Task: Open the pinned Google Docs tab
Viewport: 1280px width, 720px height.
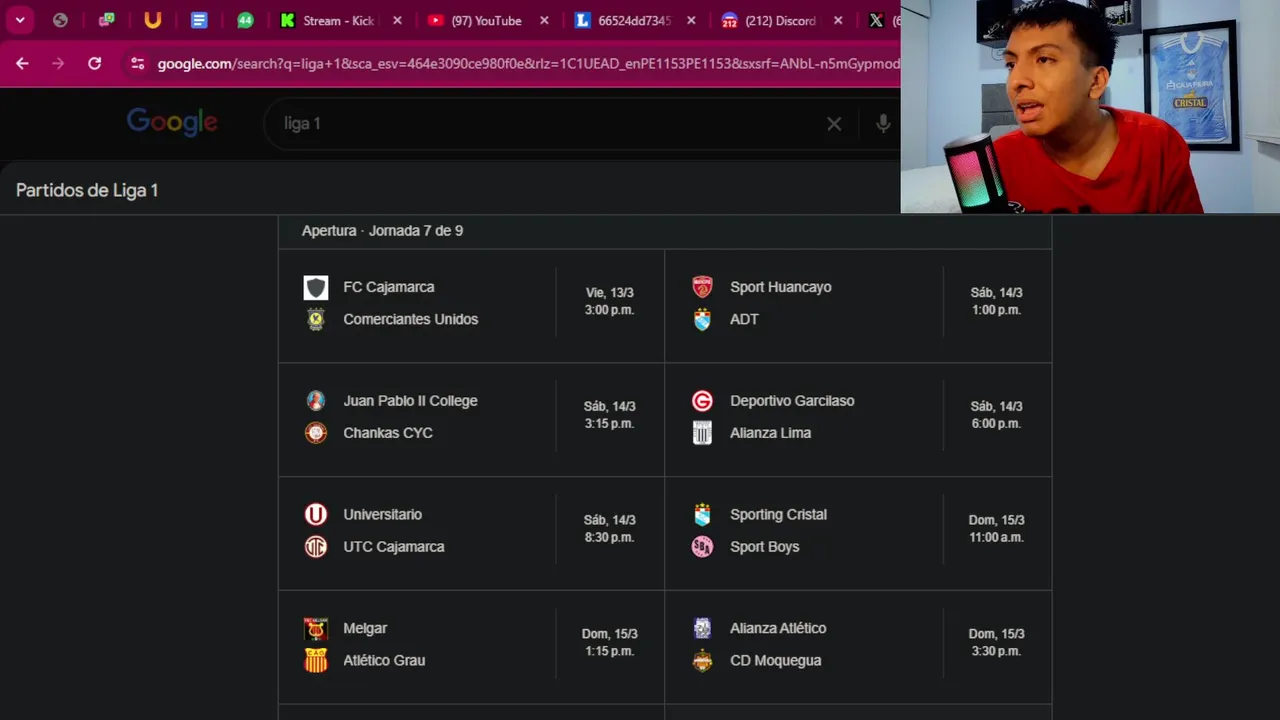Action: click(199, 20)
